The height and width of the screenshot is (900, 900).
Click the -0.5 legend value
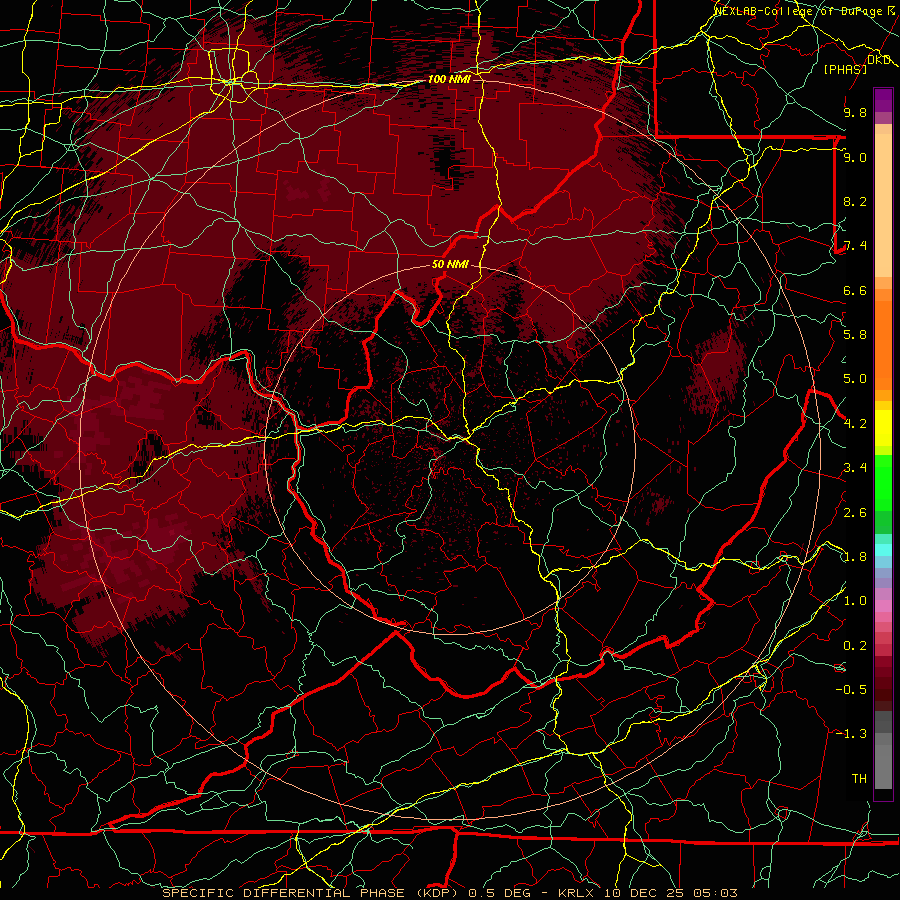point(851,690)
